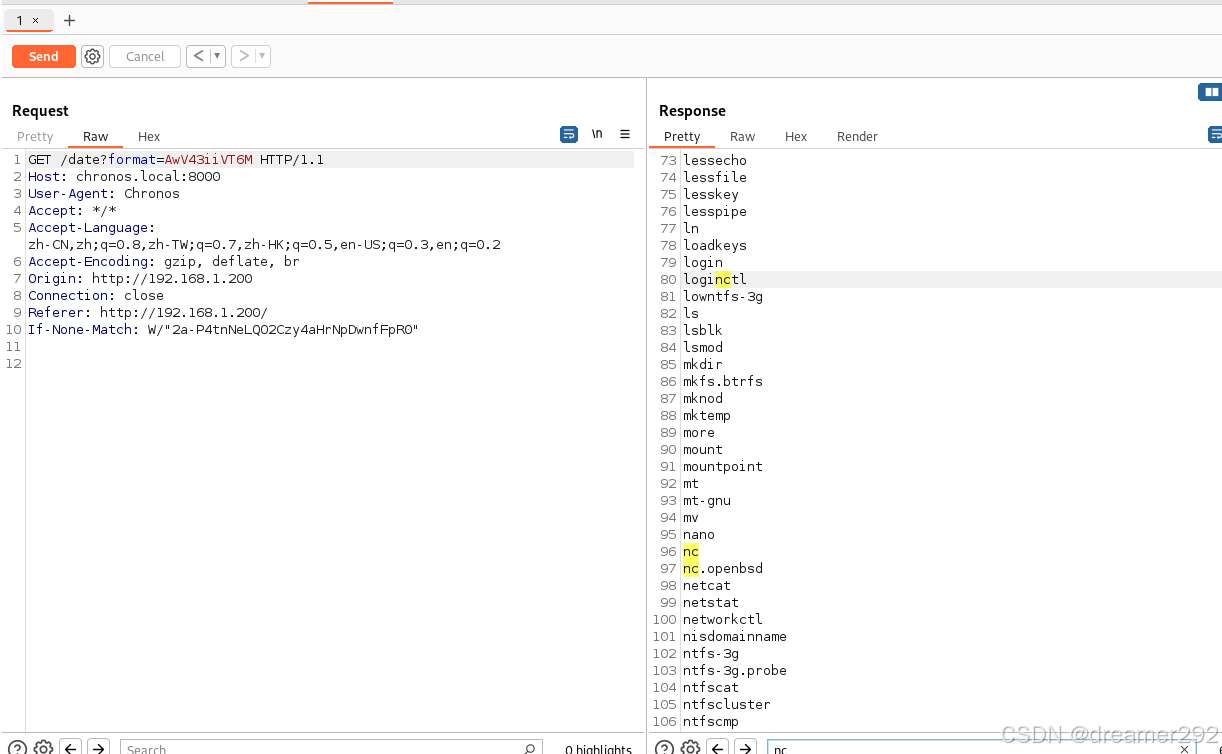Select the Response Pretty tab
The width and height of the screenshot is (1222, 754).
click(682, 137)
